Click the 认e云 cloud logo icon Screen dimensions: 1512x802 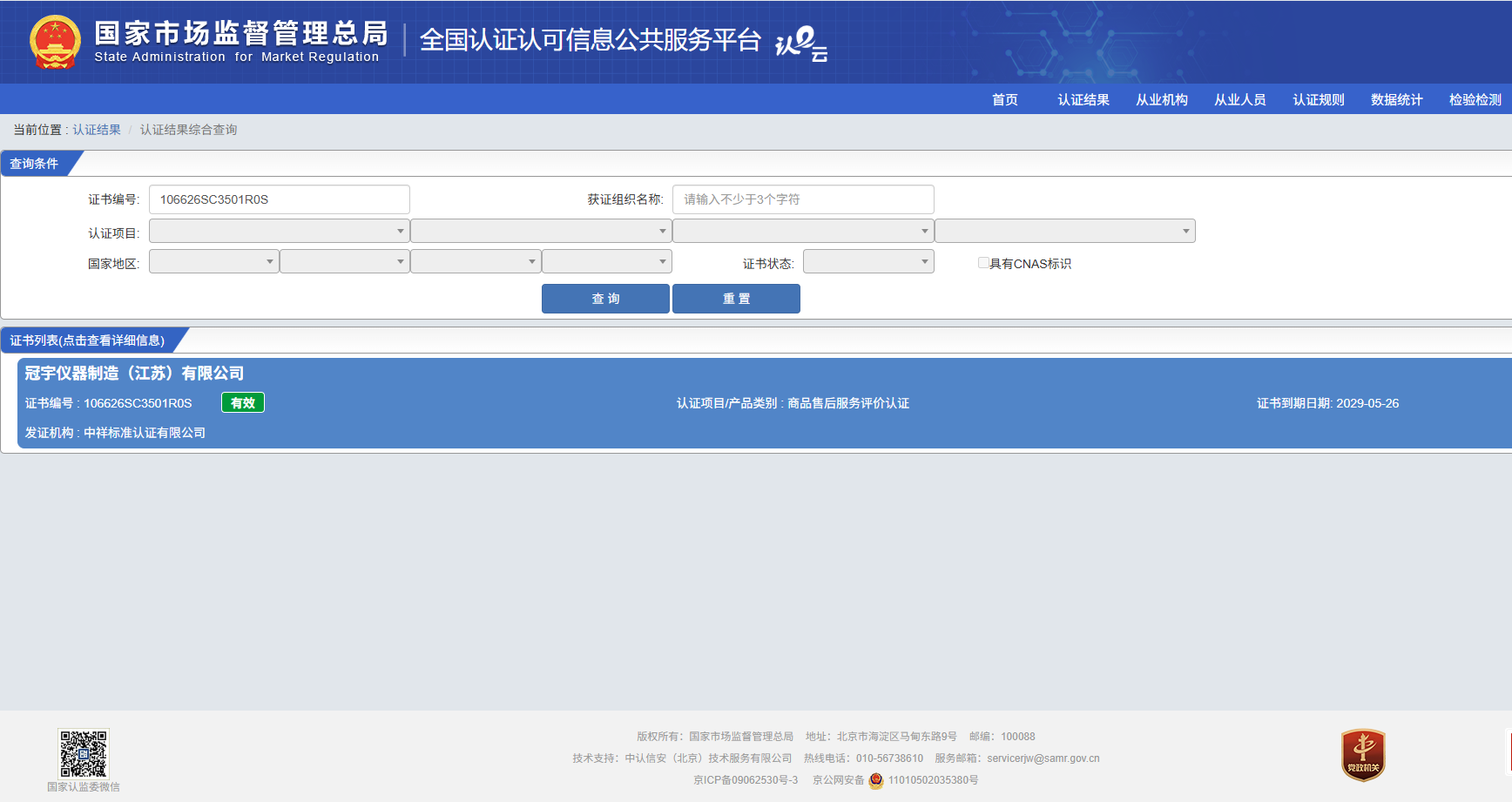tap(801, 44)
